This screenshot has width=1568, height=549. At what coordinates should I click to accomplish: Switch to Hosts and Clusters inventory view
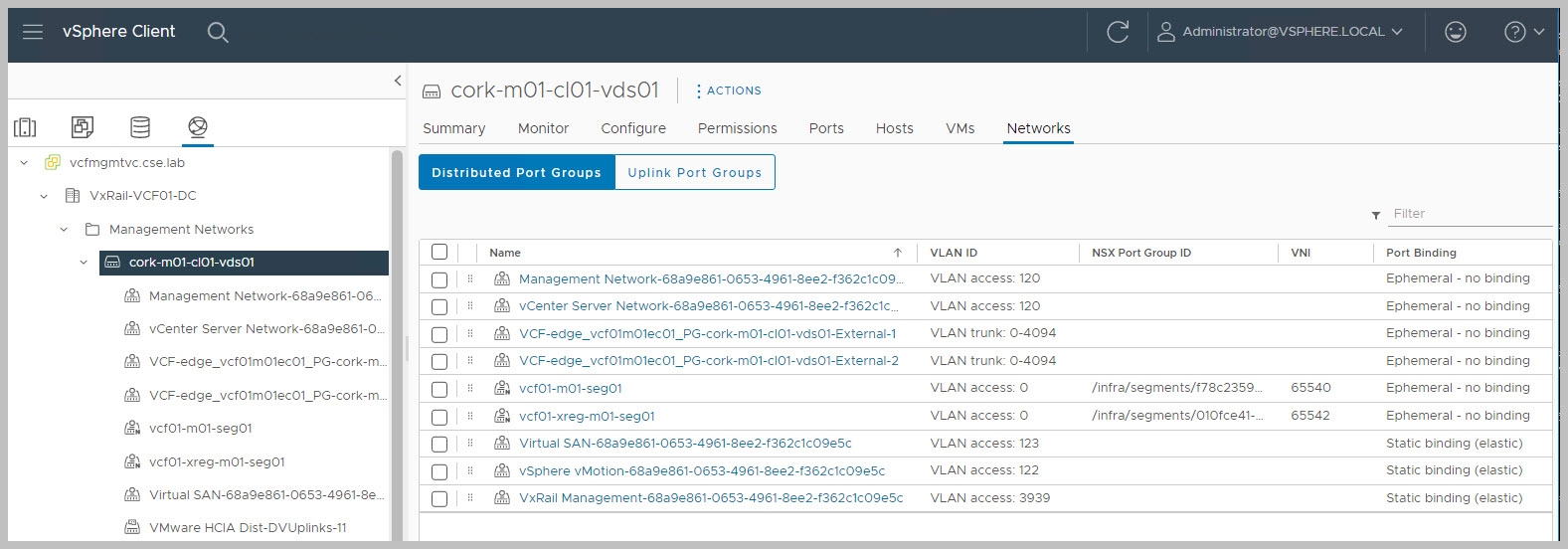(26, 127)
